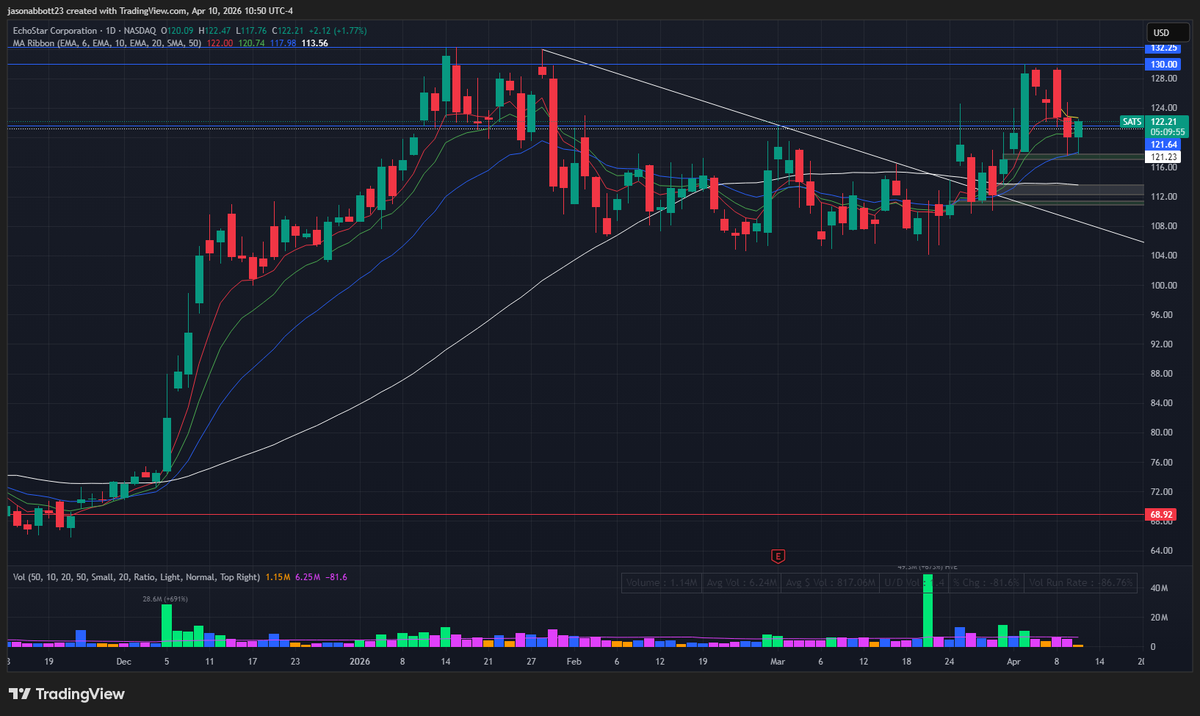This screenshot has width=1200, height=716.
Task: Click the SATS ticker price label
Action: 1131,121
